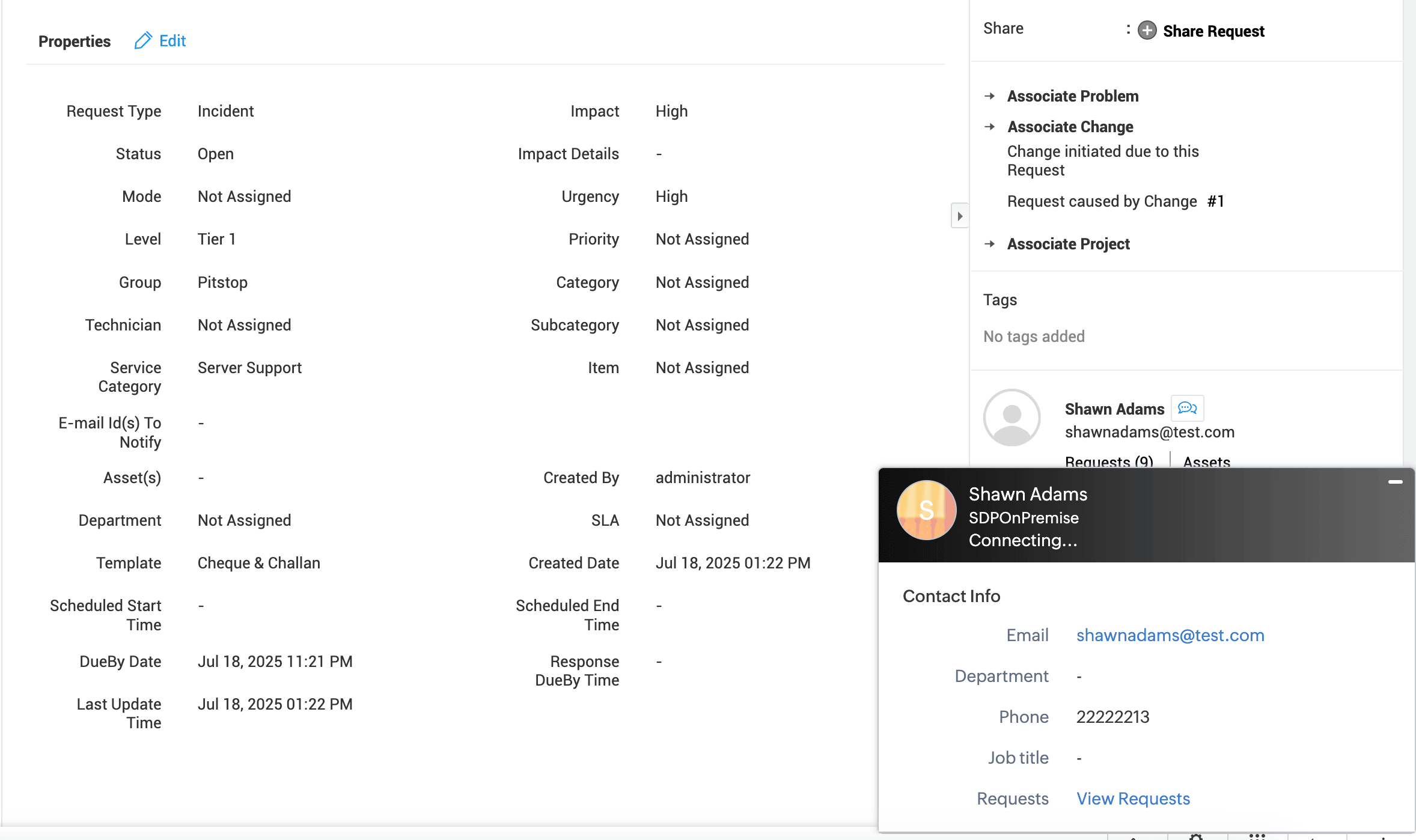Click the Tags section heading

click(x=1000, y=300)
